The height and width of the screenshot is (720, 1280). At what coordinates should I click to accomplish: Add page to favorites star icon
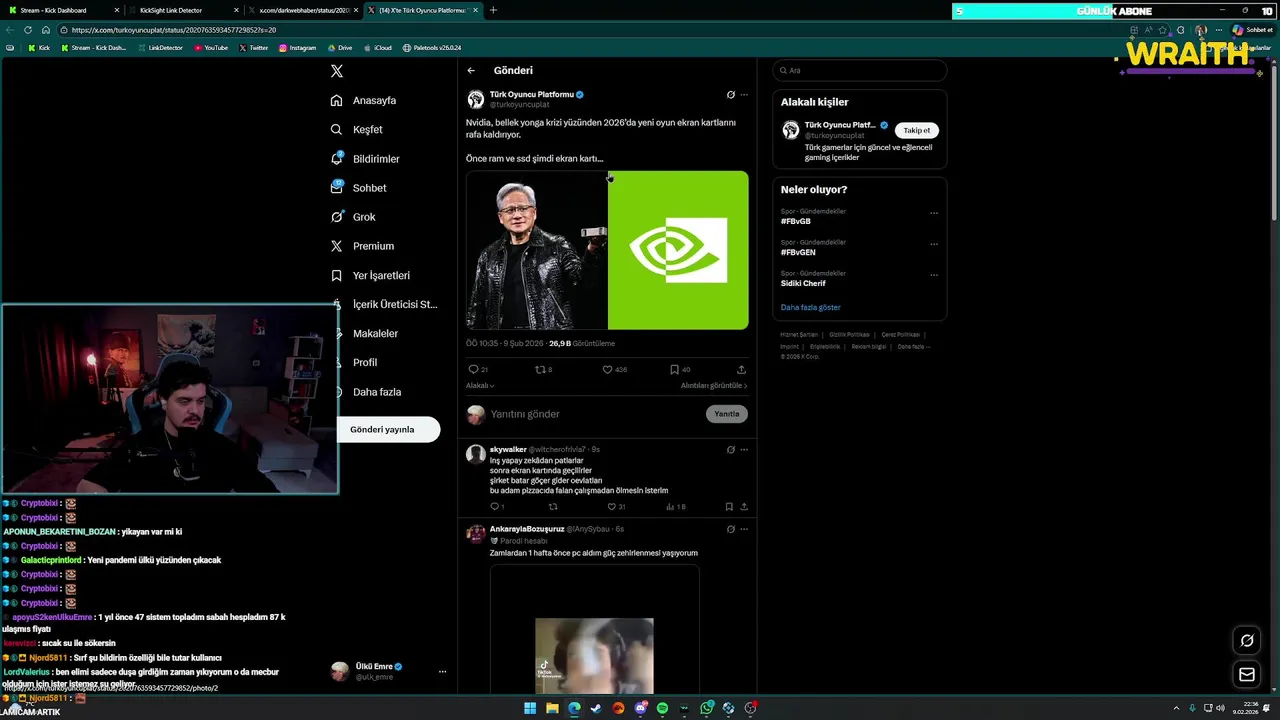coord(1162,30)
